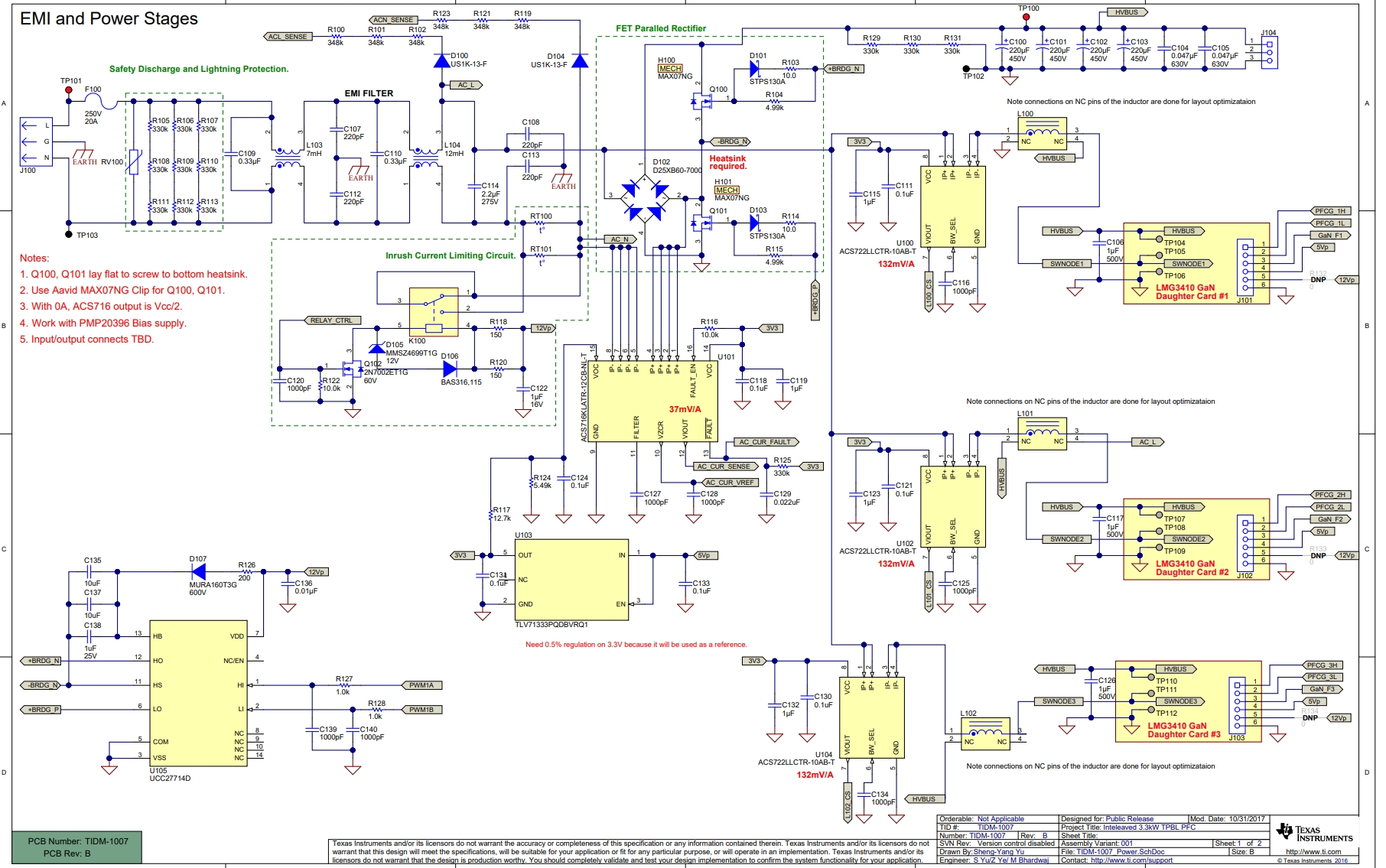Select the K100 relay component symbol
The image size is (1386, 868).
pyautogui.click(x=434, y=312)
